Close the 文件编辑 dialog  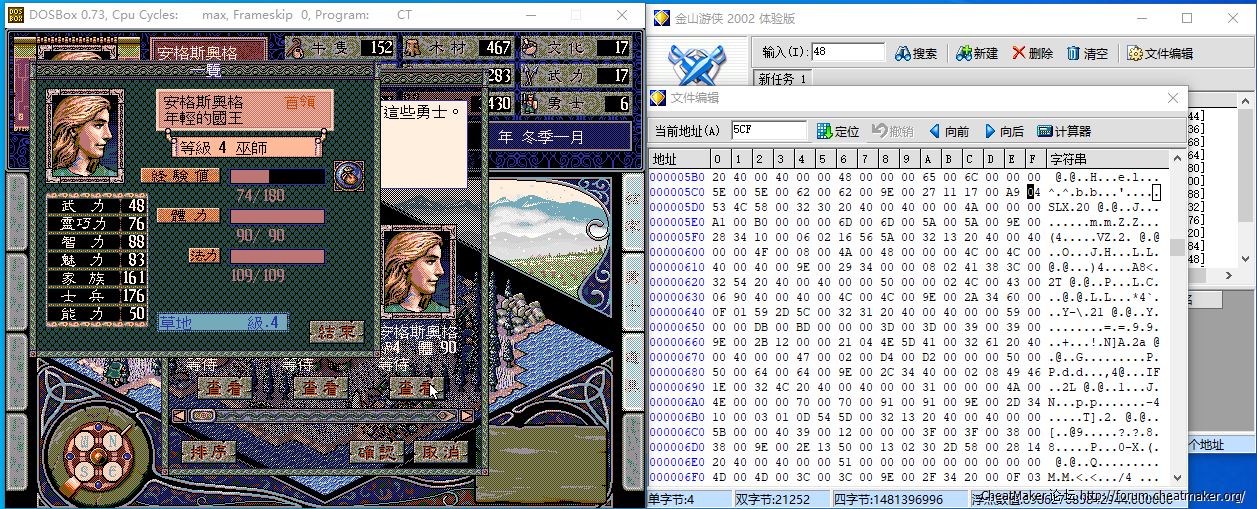pos(1173,98)
